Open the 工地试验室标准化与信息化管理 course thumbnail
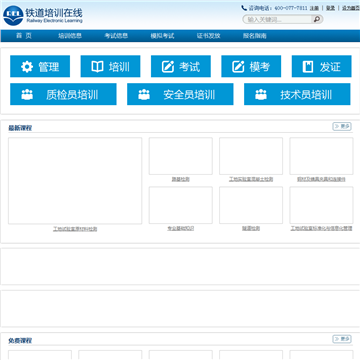Screen dimensions: 360x360 coord(321,205)
